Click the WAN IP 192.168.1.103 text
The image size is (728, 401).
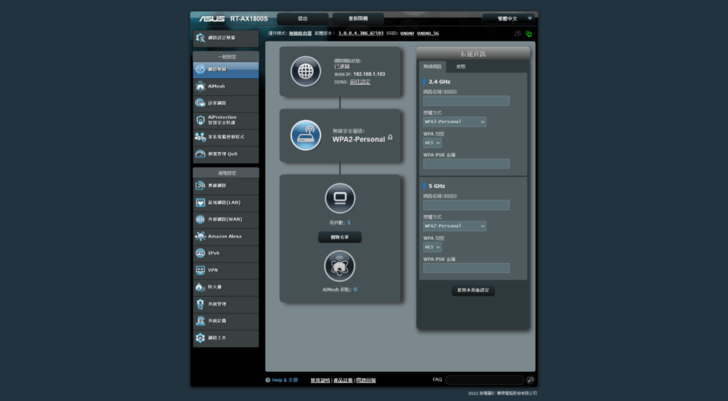click(369, 74)
